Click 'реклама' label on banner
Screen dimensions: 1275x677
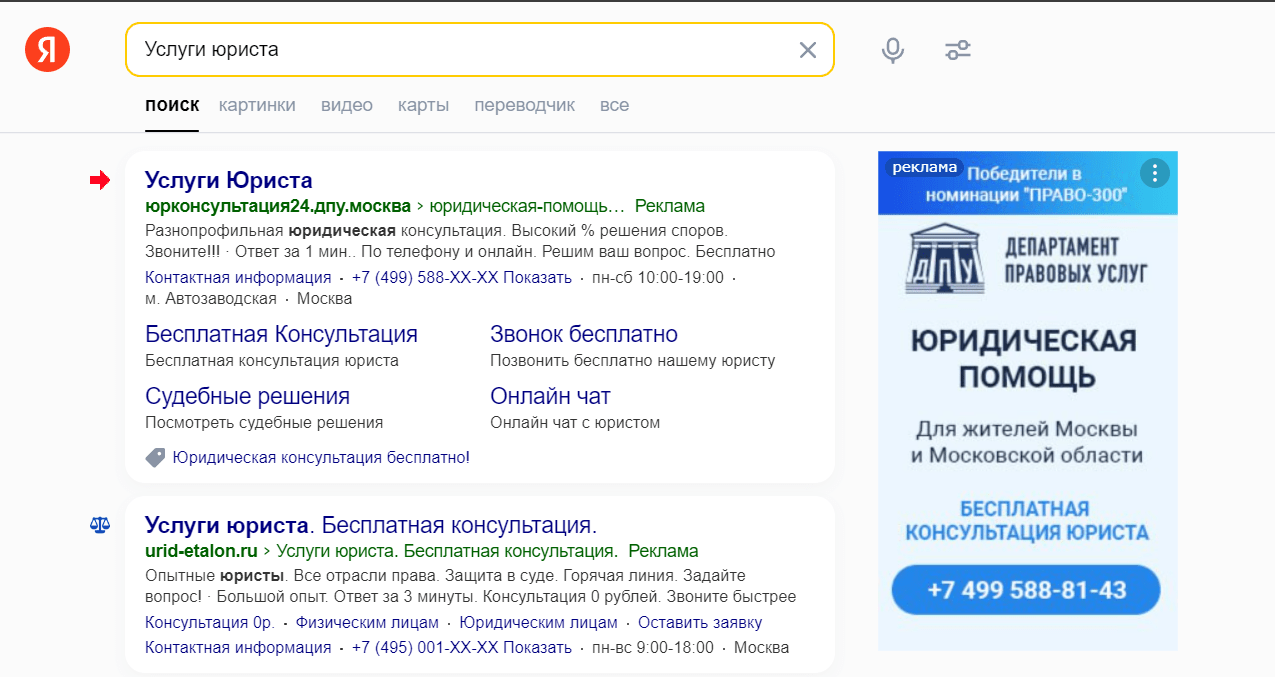pos(924,168)
